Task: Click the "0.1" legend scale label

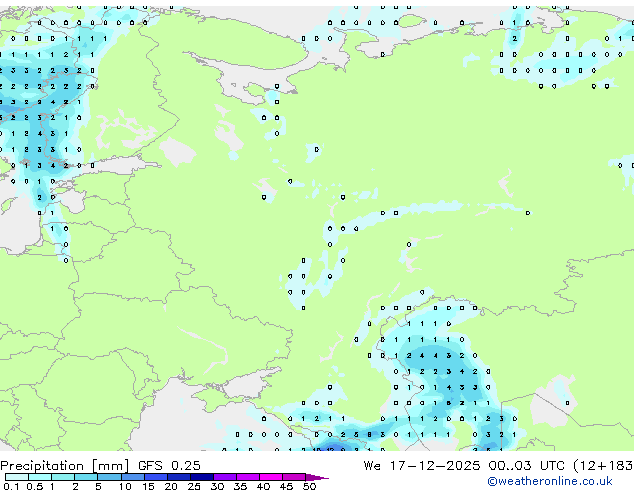Action: 11,486
